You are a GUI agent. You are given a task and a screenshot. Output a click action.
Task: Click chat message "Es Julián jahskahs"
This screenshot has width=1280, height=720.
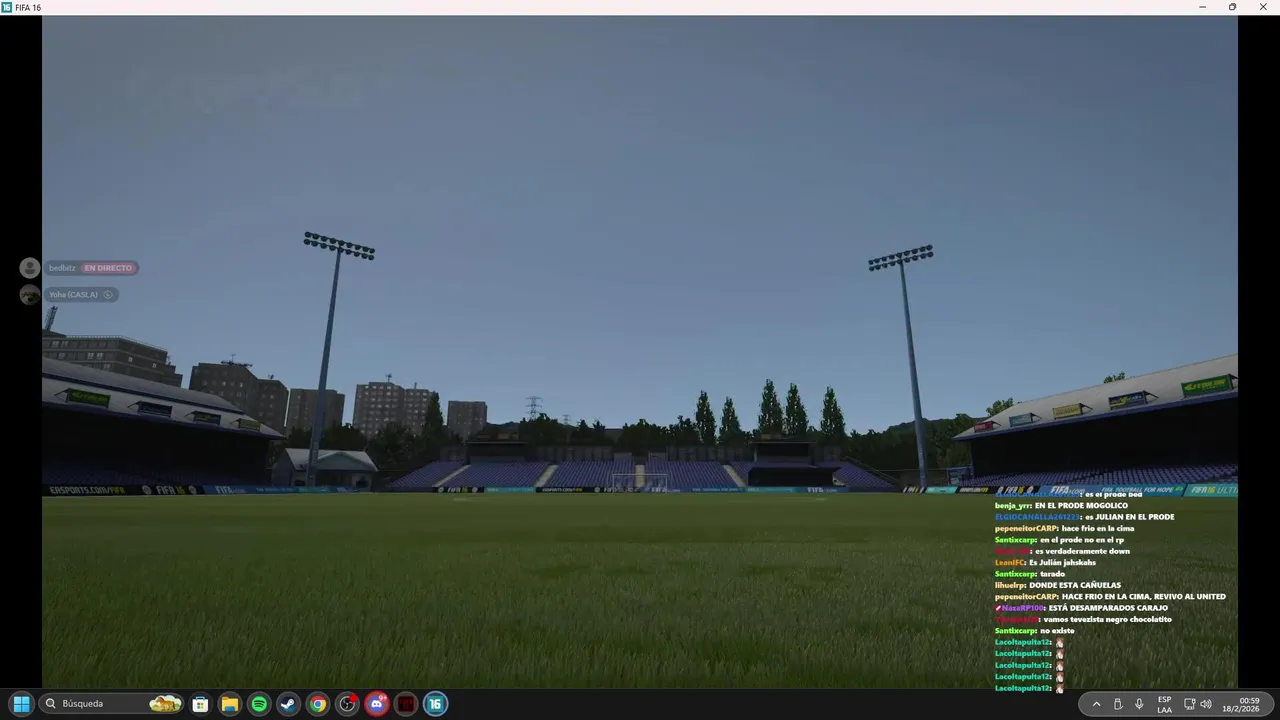click(1062, 563)
